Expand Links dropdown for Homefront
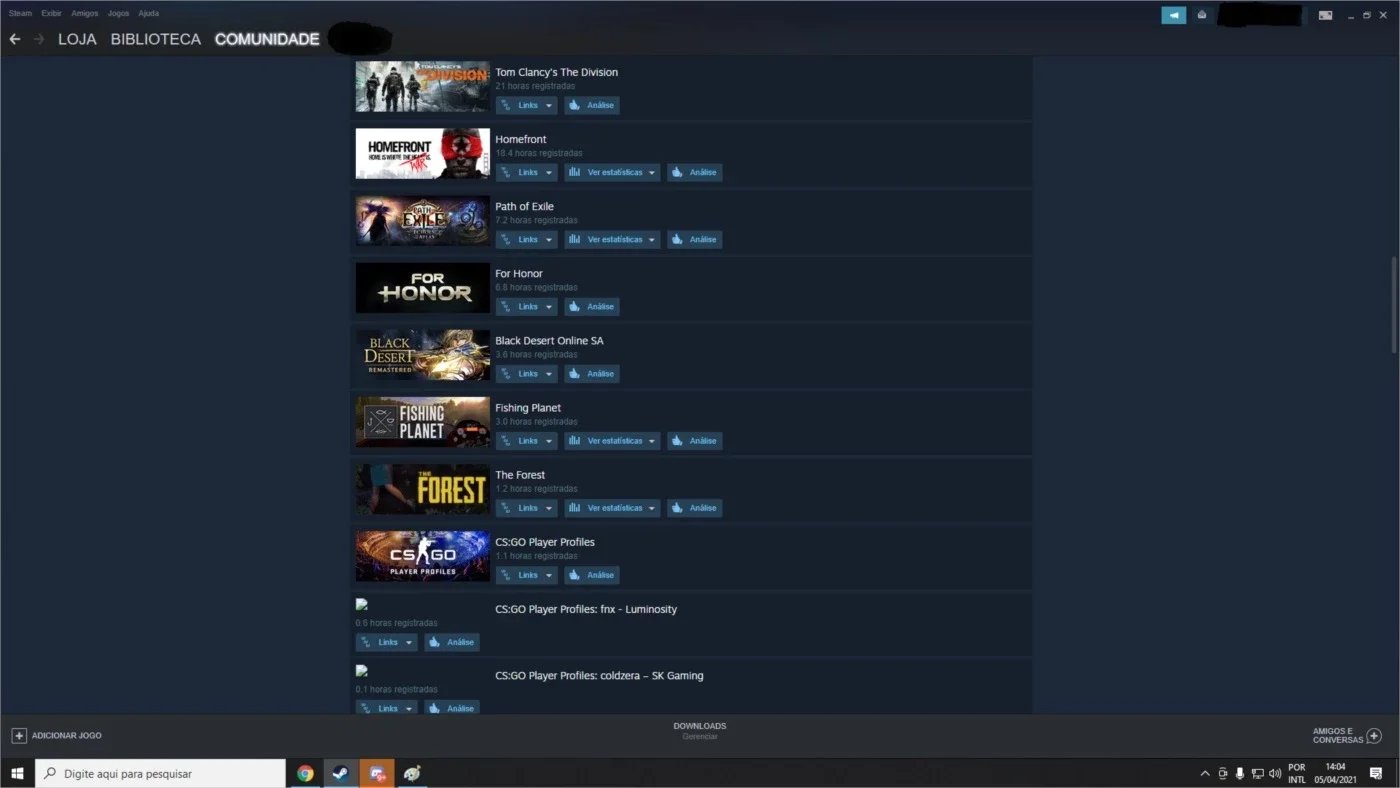 (x=526, y=172)
